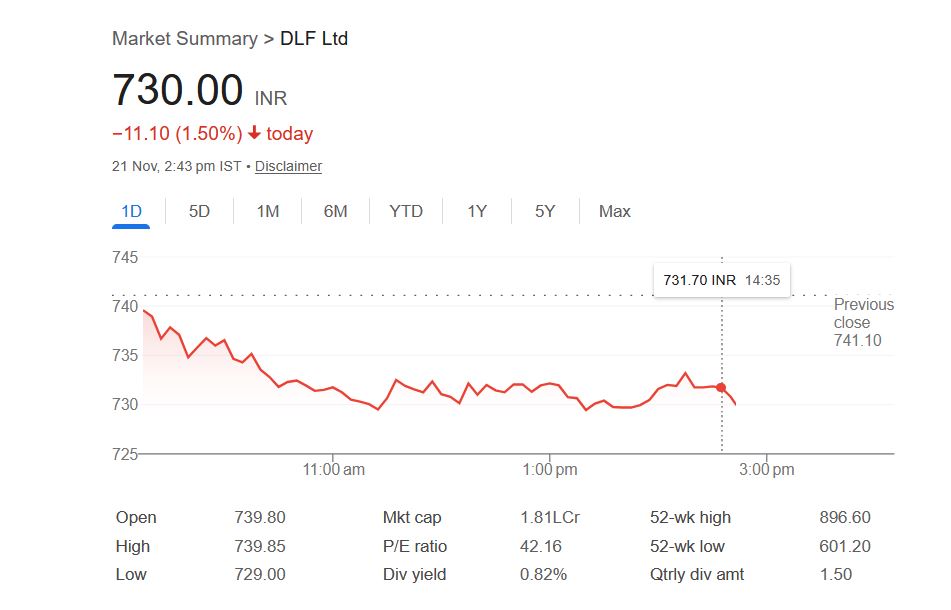Show the 6M price chart
Screen dimensions: 951x610
pos(336,211)
